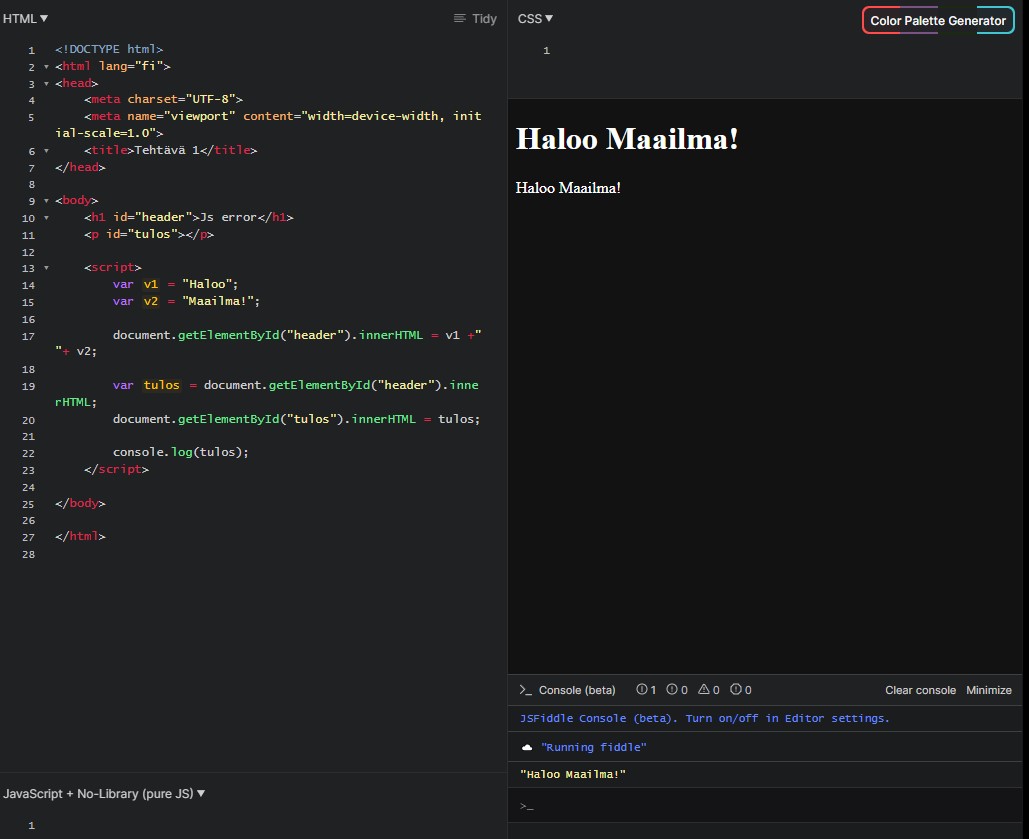Click the cloud icon beside "Running fiddle"
Screen dimensions: 1029x839
pyautogui.click(x=527, y=748)
